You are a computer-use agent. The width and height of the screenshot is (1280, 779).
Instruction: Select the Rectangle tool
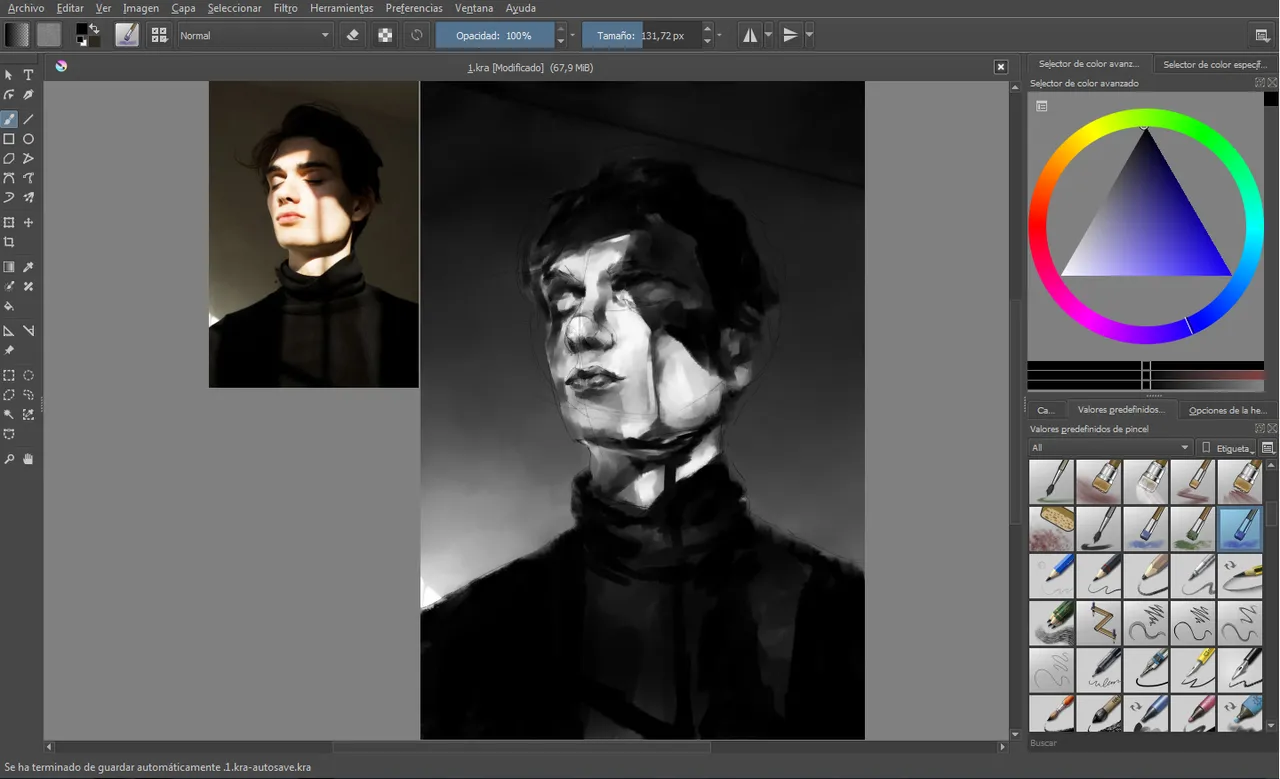pos(9,139)
